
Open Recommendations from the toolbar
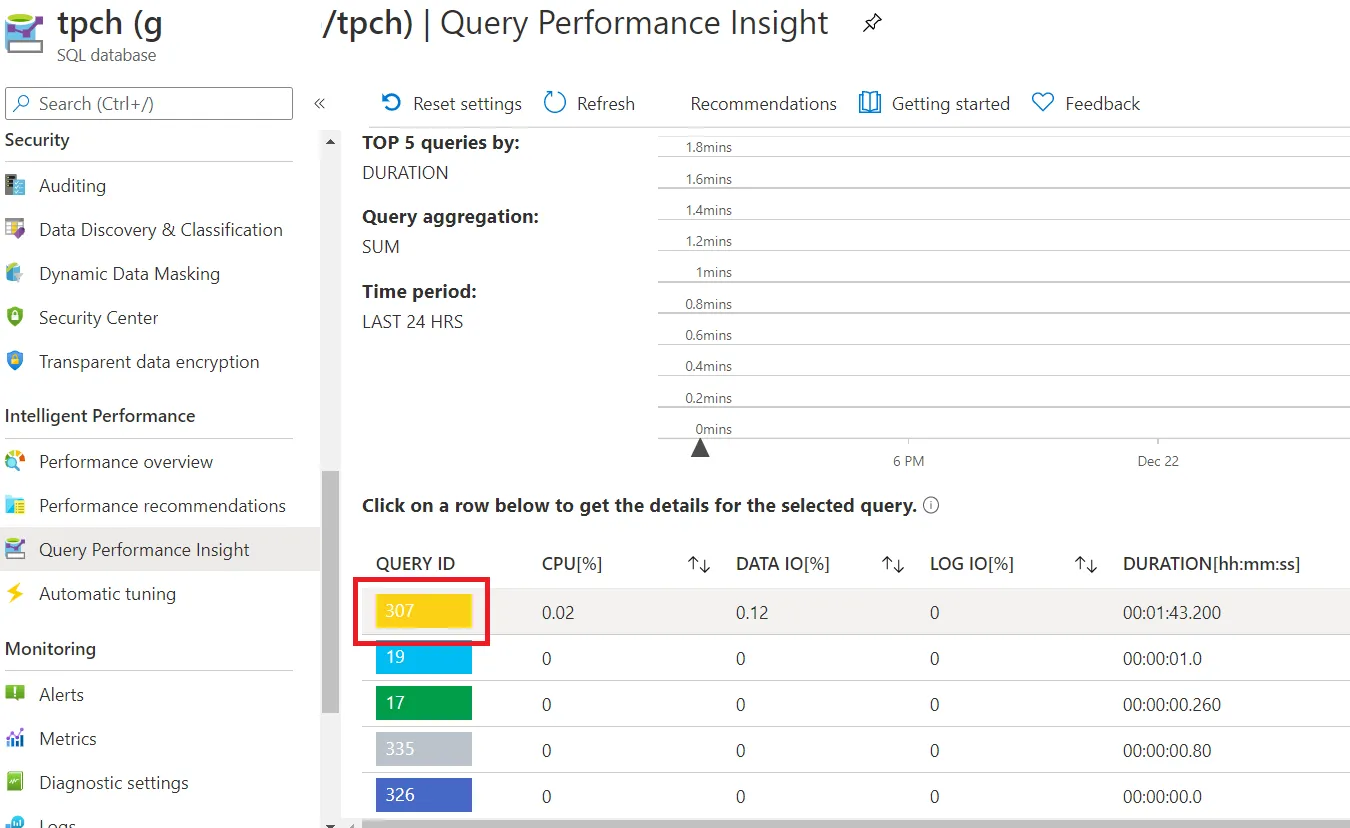(x=763, y=103)
